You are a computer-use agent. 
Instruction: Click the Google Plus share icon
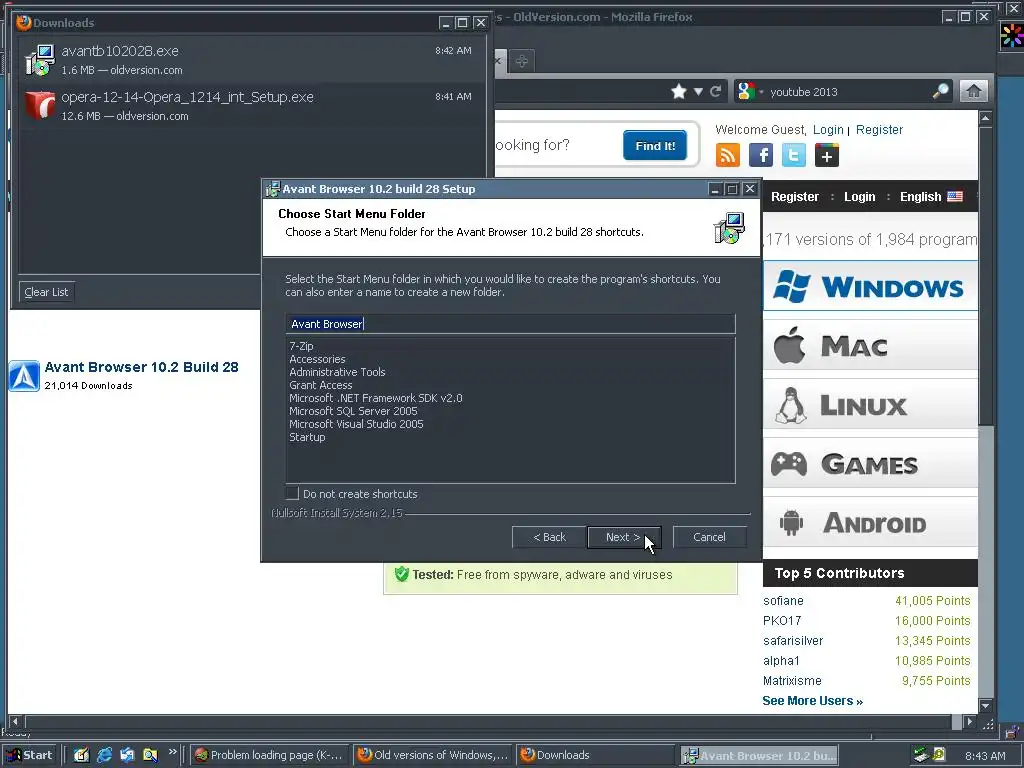827,155
